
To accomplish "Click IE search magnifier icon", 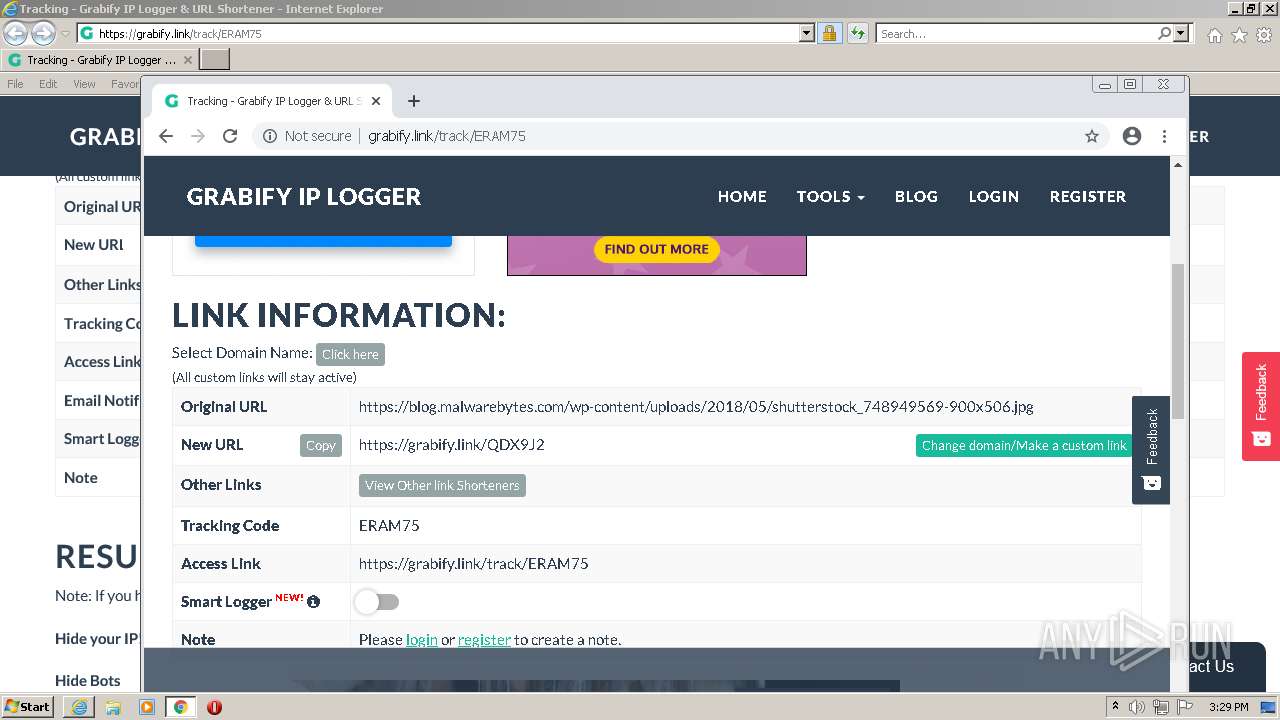I will (1164, 33).
